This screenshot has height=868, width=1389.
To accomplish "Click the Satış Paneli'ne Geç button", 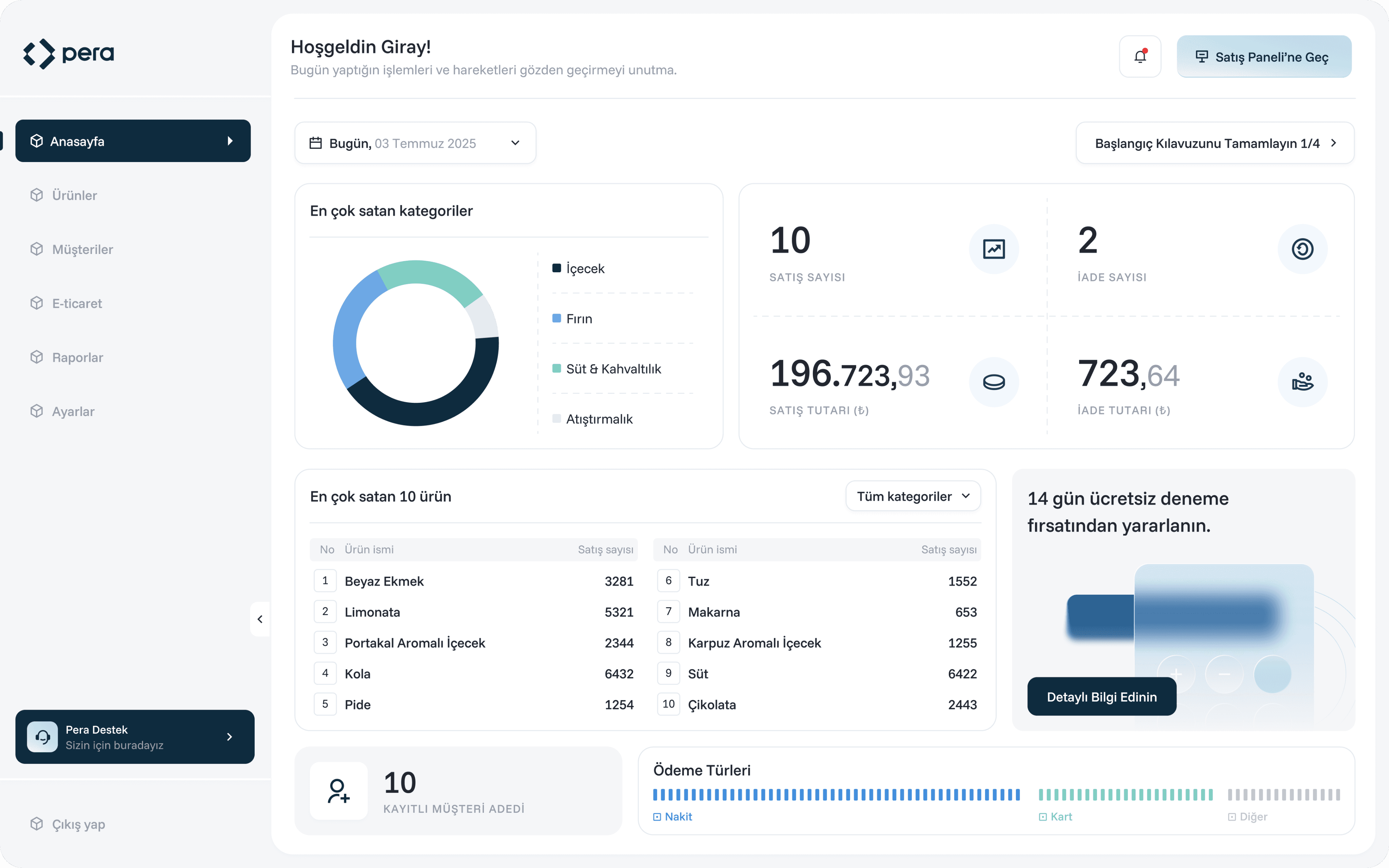I will click(1263, 57).
